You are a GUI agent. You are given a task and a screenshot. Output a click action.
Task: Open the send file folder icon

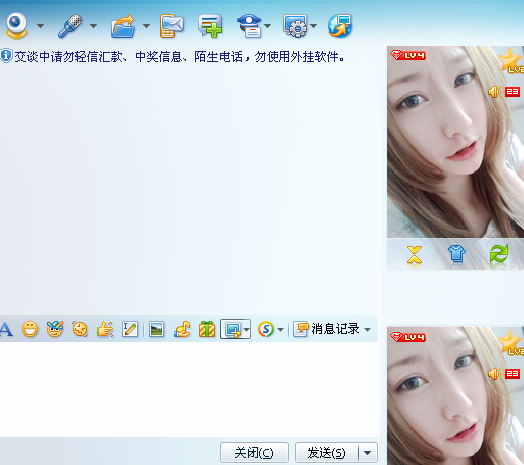(123, 26)
